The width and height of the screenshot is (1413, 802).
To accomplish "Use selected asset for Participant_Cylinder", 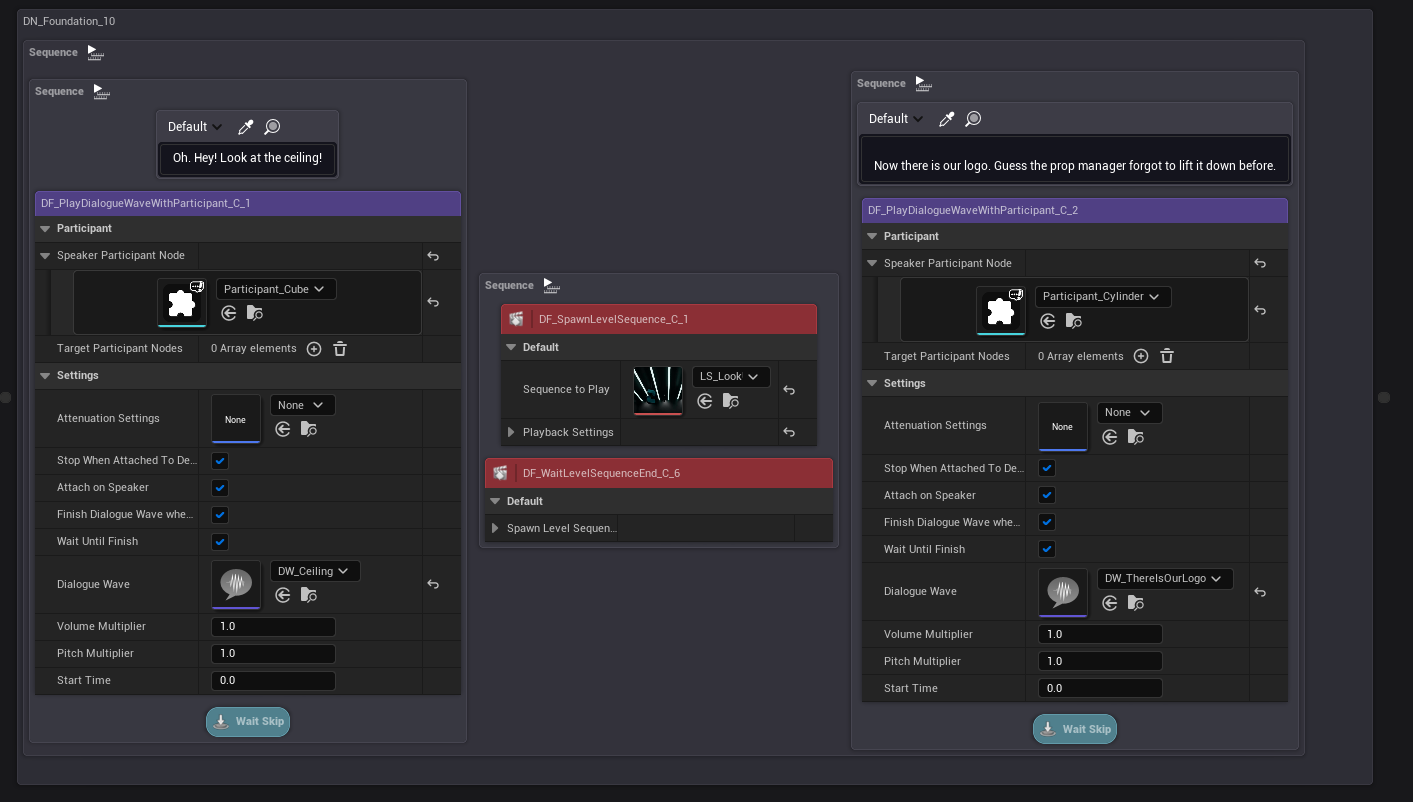I will (1048, 321).
